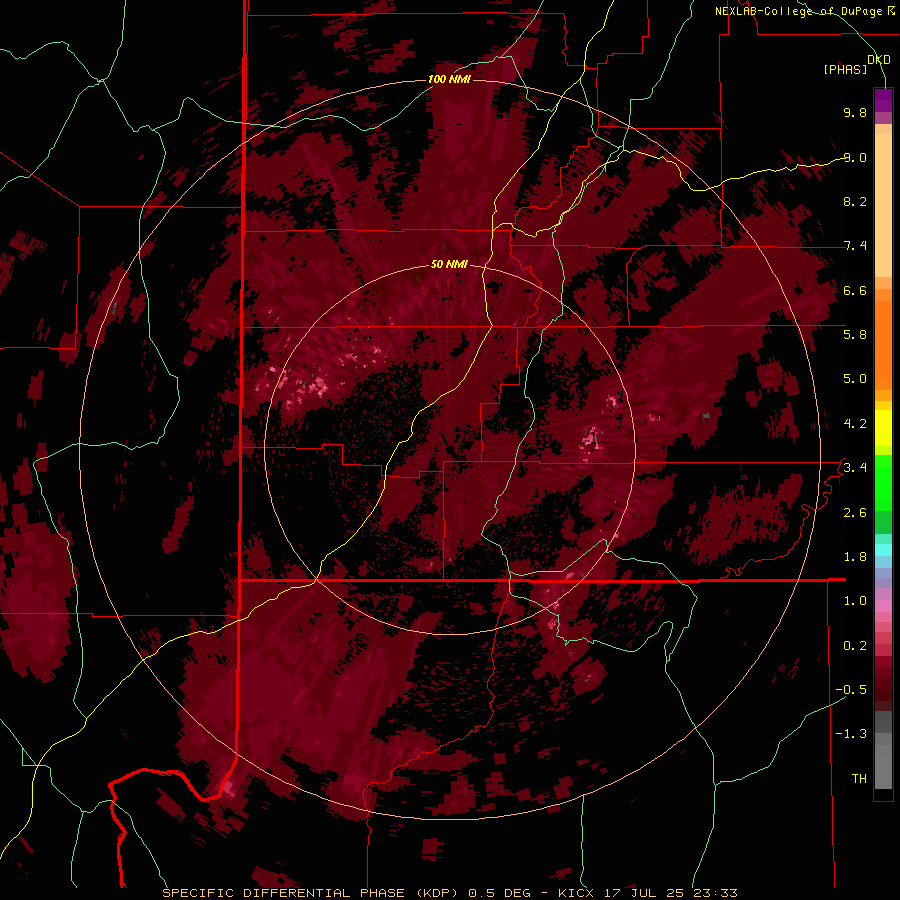Screen dimensions: 900x900
Task: Click the 8.2 legend value
Action: [x=855, y=201]
